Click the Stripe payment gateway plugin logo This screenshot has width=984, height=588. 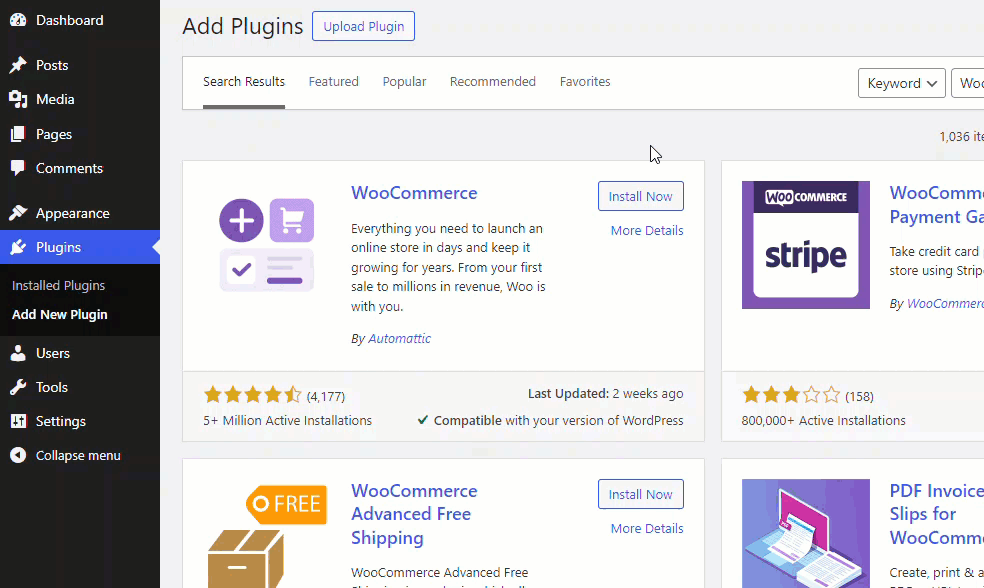(806, 245)
